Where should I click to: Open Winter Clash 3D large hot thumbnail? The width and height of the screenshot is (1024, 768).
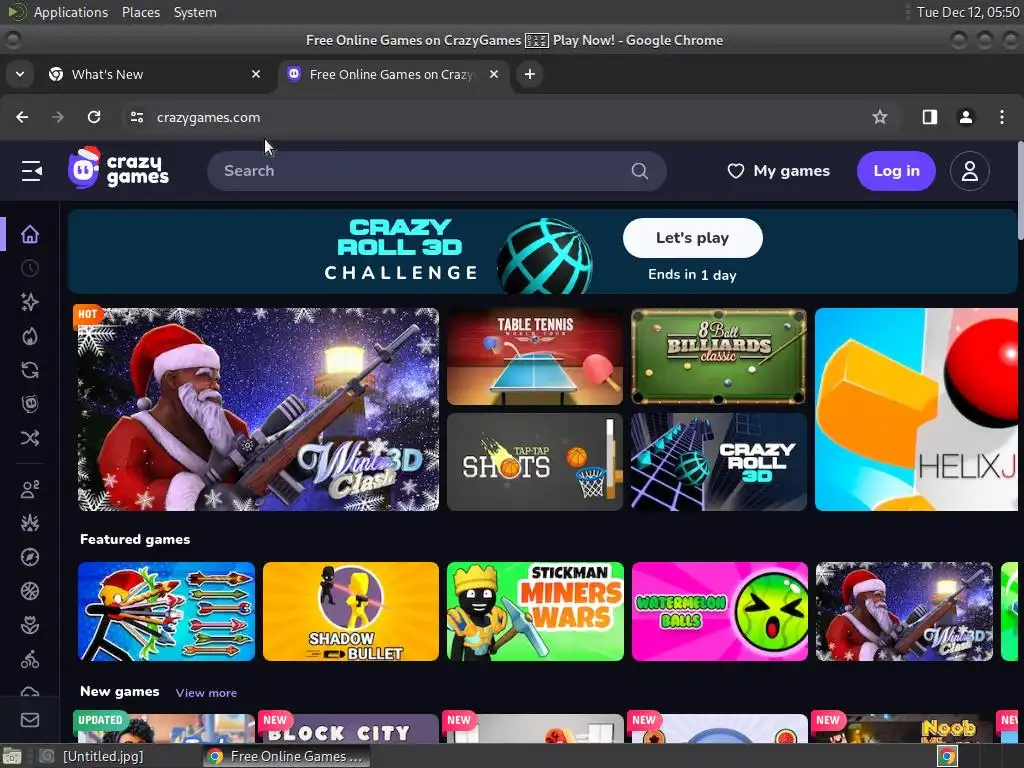(x=259, y=409)
